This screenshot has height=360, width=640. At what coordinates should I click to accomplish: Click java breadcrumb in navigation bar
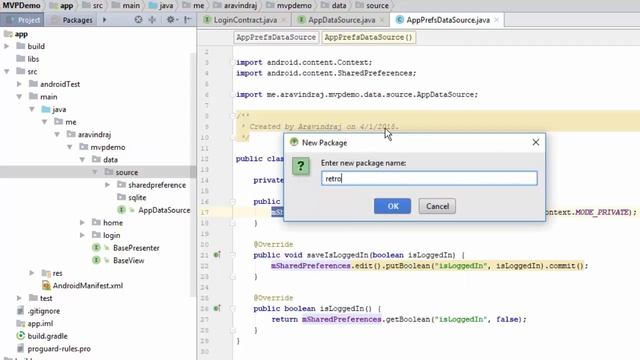161,5
